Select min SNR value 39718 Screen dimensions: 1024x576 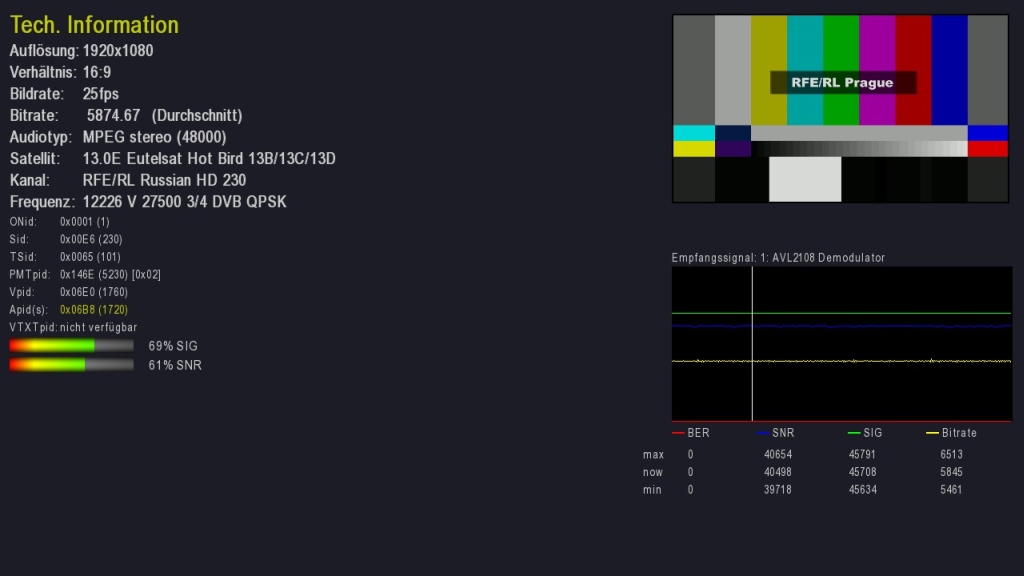tap(778, 490)
